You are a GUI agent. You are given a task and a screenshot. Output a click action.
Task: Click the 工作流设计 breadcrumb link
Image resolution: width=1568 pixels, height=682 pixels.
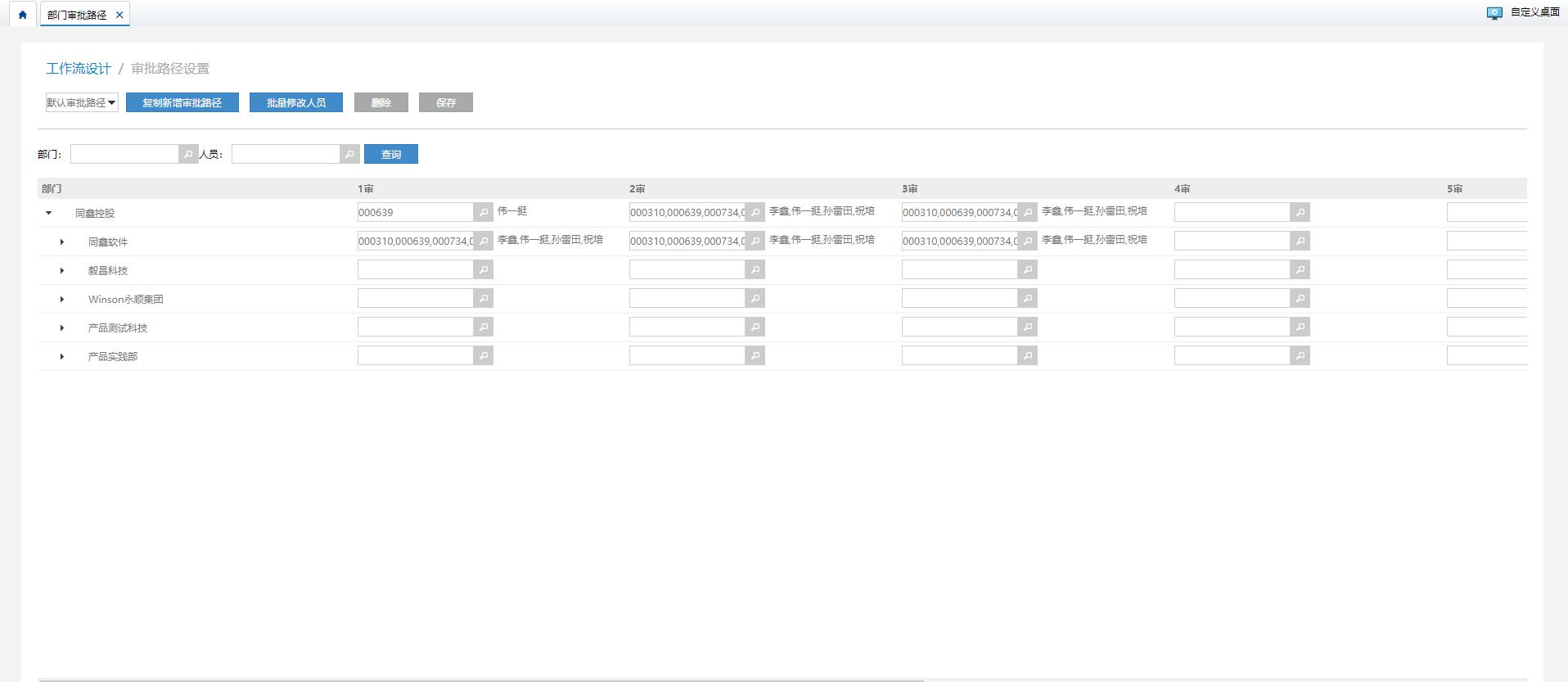pos(78,69)
